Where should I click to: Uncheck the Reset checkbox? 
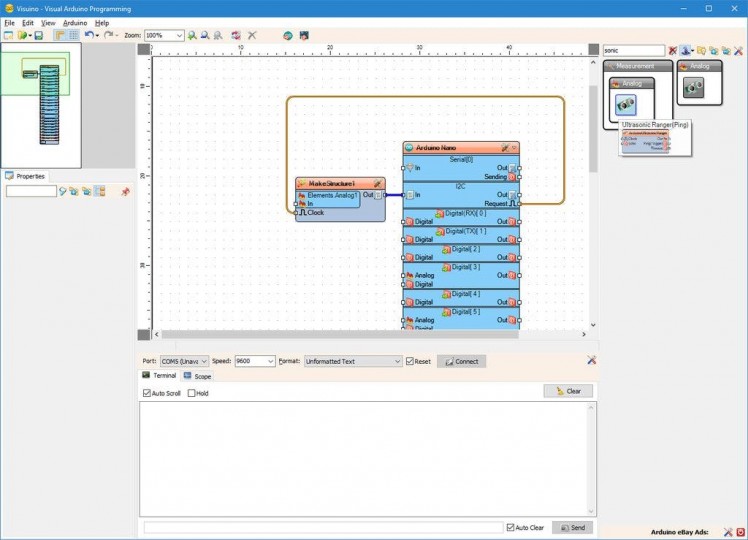point(410,361)
